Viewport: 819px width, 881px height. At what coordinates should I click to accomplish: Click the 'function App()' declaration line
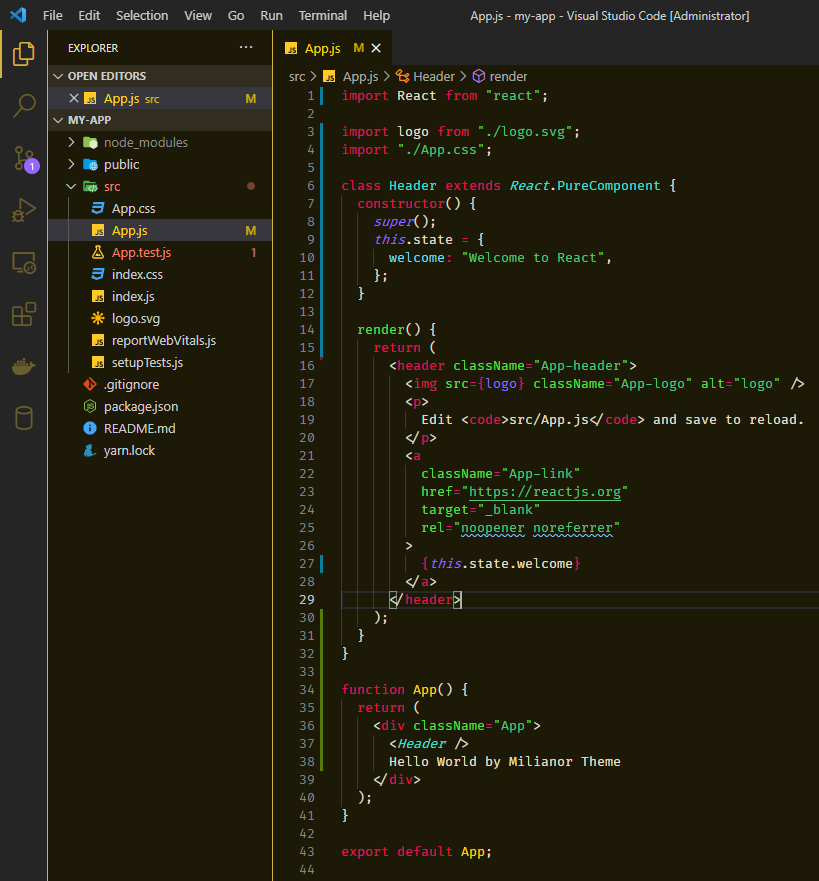click(x=404, y=689)
